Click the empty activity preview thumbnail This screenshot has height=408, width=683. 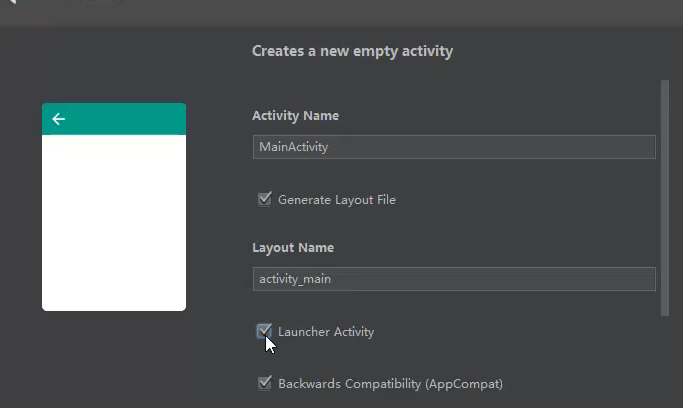[114, 207]
